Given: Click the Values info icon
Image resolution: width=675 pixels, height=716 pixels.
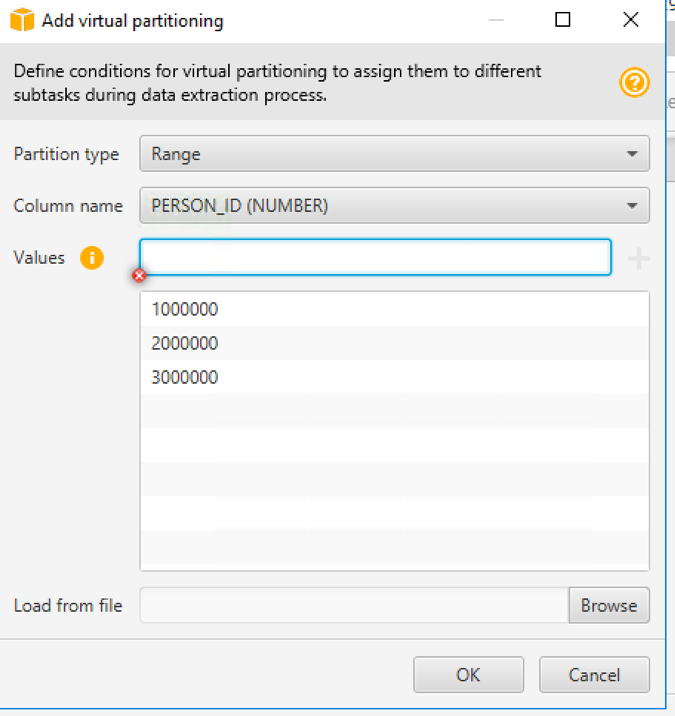Looking at the screenshot, I should point(92,258).
